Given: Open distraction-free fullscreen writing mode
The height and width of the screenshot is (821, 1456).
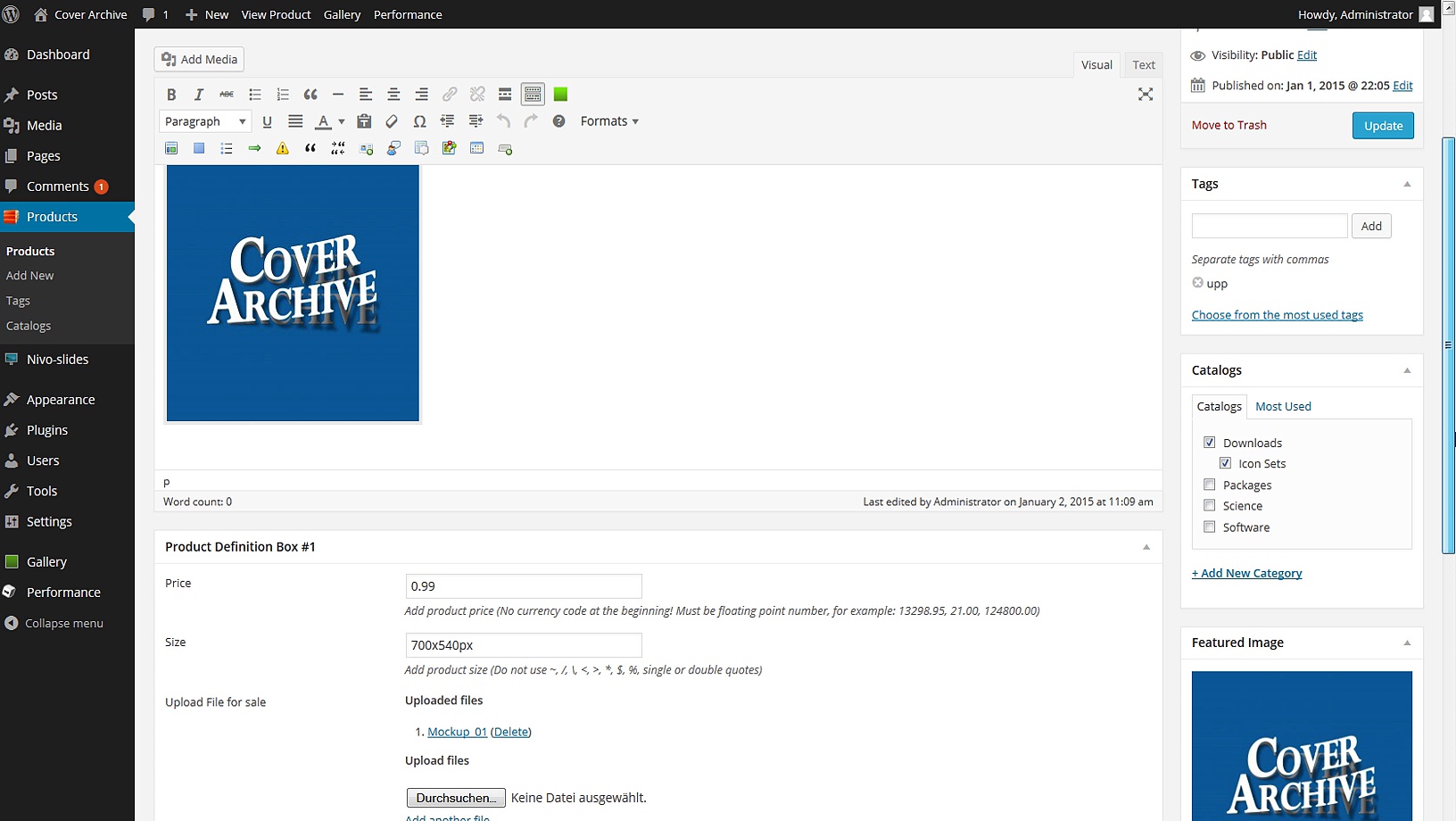Looking at the screenshot, I should coord(1146,95).
